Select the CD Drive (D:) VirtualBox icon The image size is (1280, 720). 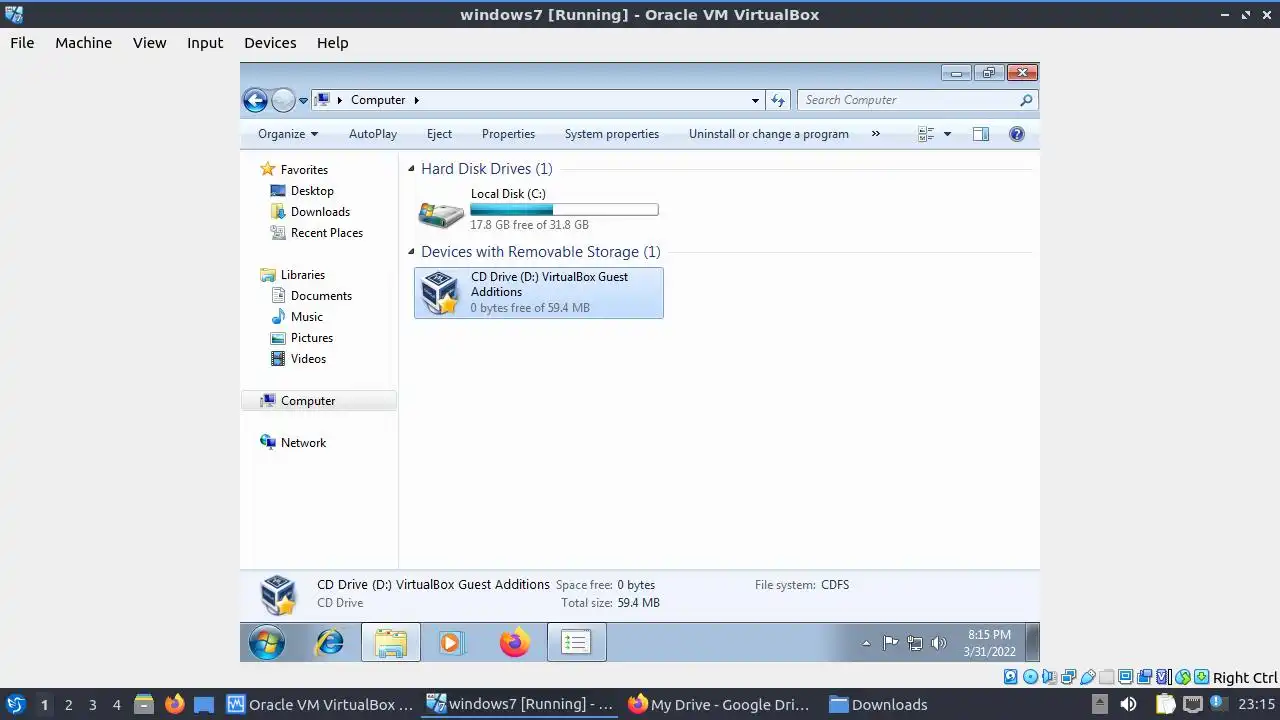coord(440,293)
